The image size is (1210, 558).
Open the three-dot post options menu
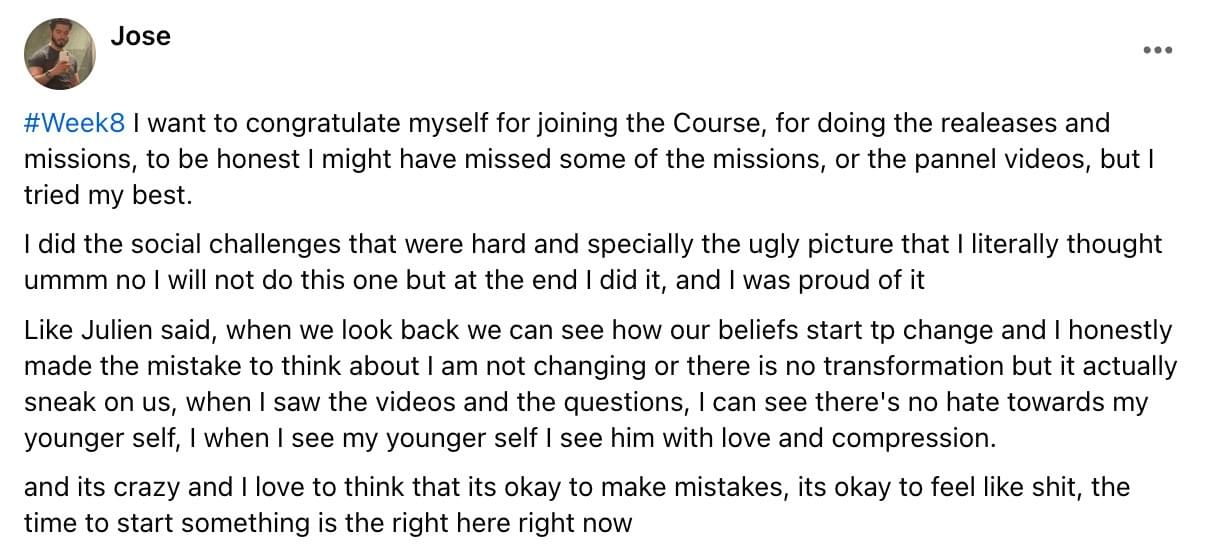tap(1157, 50)
